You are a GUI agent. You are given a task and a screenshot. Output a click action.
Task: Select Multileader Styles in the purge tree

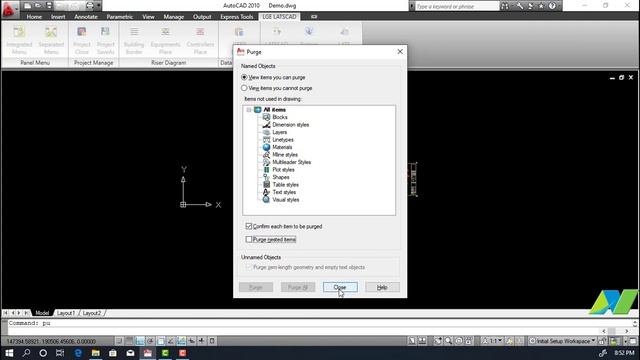pyautogui.click(x=291, y=162)
